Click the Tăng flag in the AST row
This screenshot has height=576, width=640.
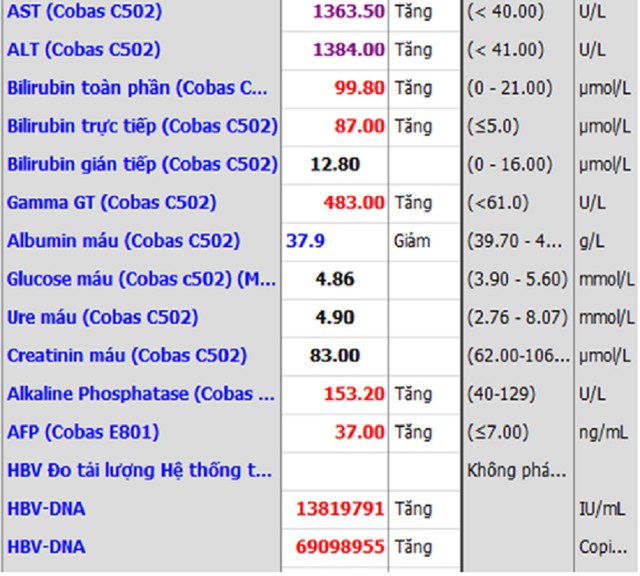[x=413, y=12]
